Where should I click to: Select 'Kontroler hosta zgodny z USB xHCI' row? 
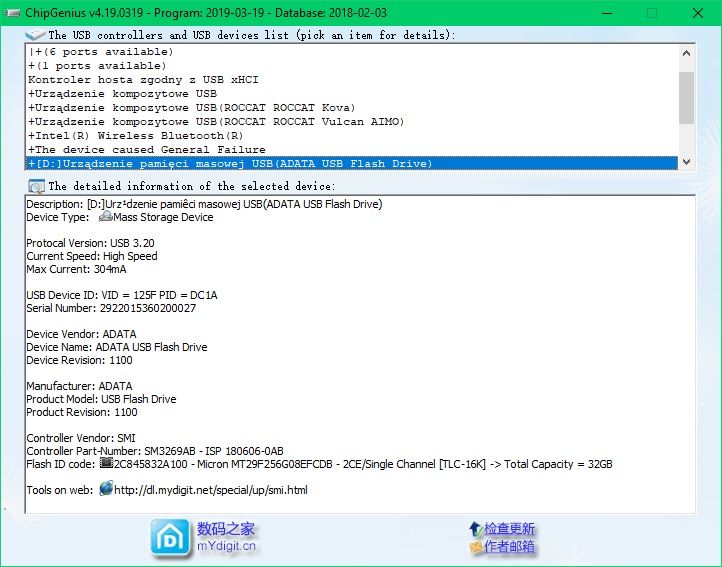(x=352, y=80)
